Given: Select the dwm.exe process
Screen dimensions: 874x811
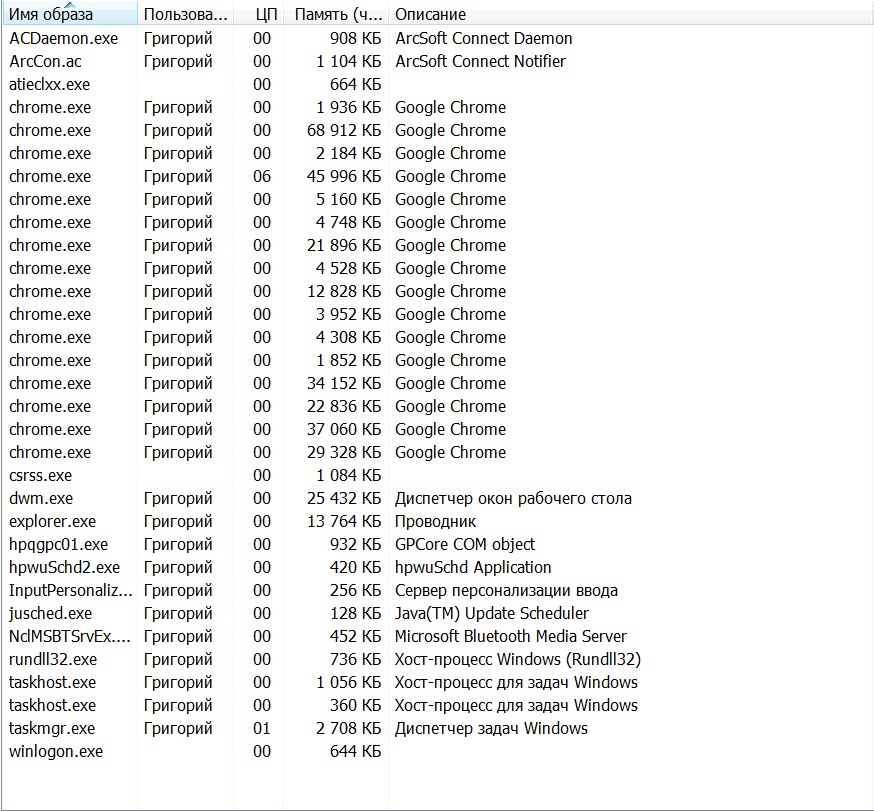Looking at the screenshot, I should tap(40, 498).
